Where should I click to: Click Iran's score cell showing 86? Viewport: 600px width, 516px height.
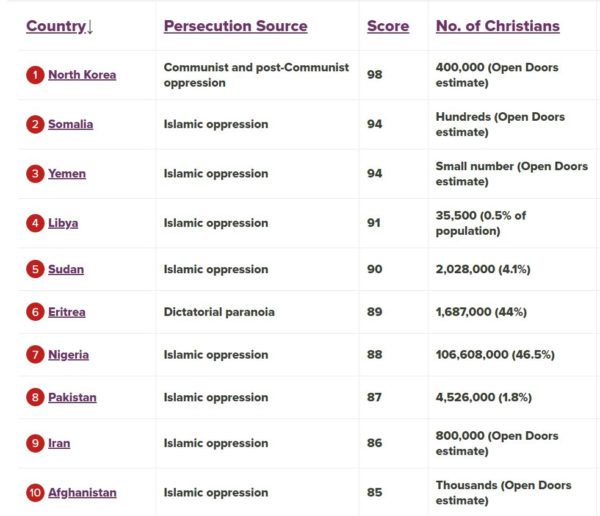coord(374,443)
